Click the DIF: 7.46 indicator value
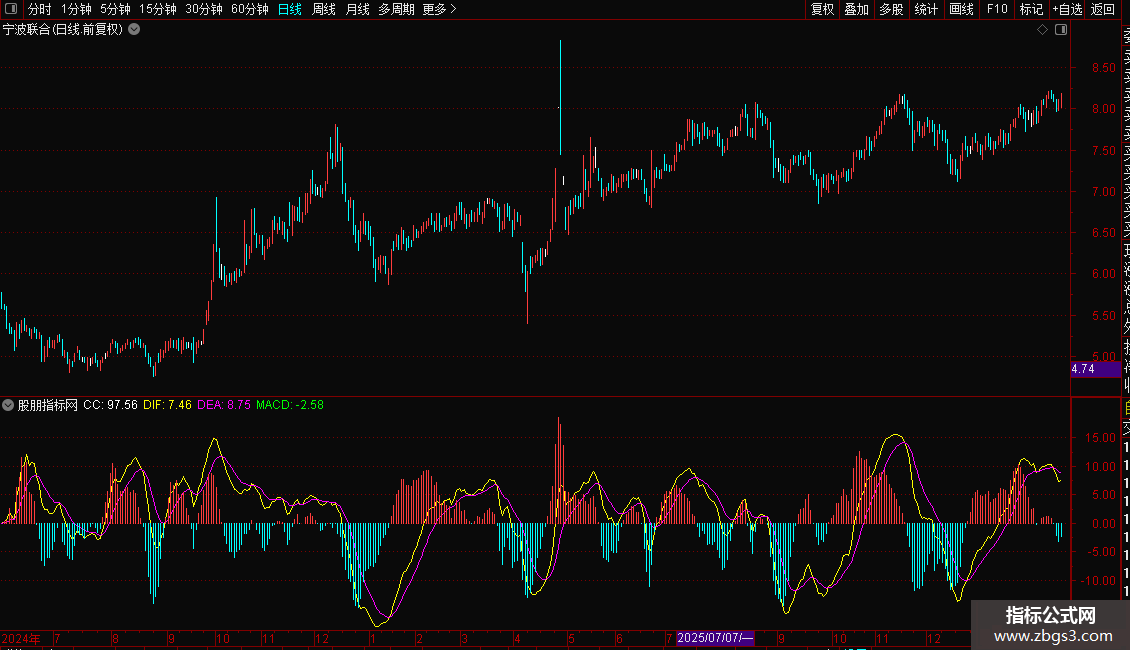This screenshot has height=650, width=1130. pyautogui.click(x=167, y=405)
